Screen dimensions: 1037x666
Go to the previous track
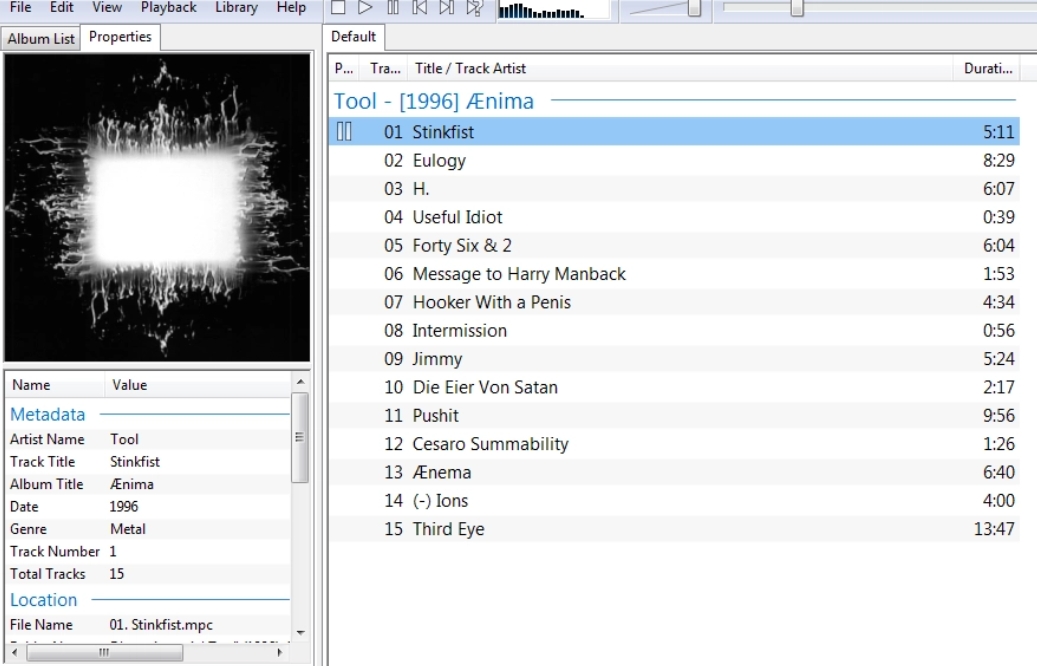pos(419,7)
